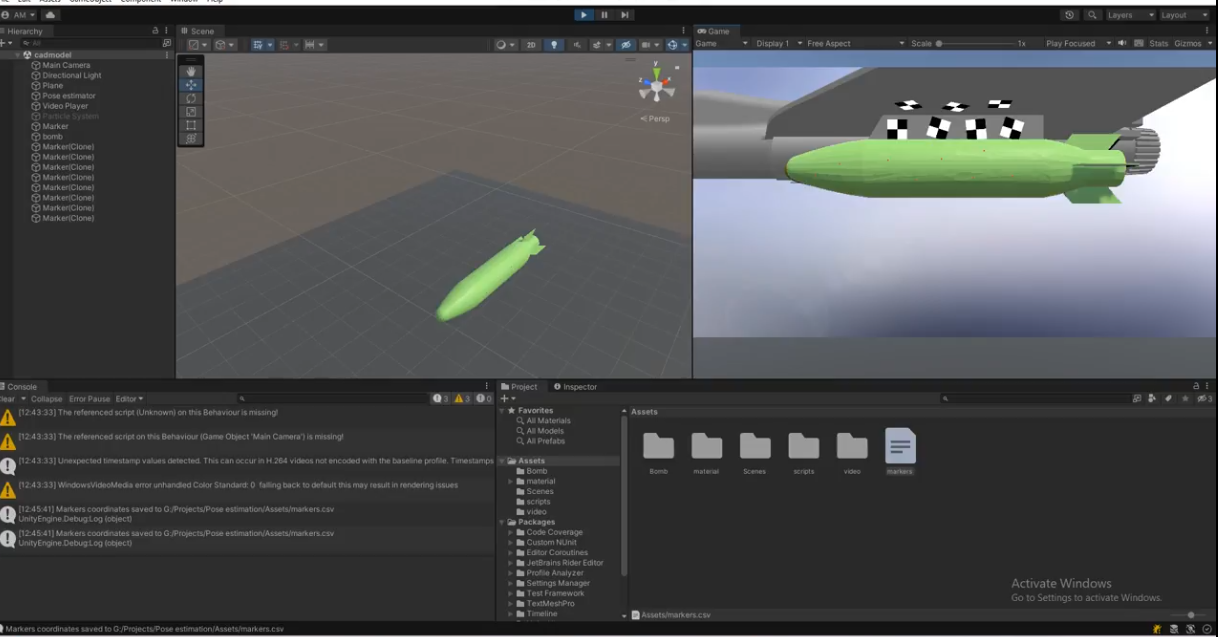The image size is (1218, 637).
Task: Toggle Collapse in Console
Action: tap(46, 399)
